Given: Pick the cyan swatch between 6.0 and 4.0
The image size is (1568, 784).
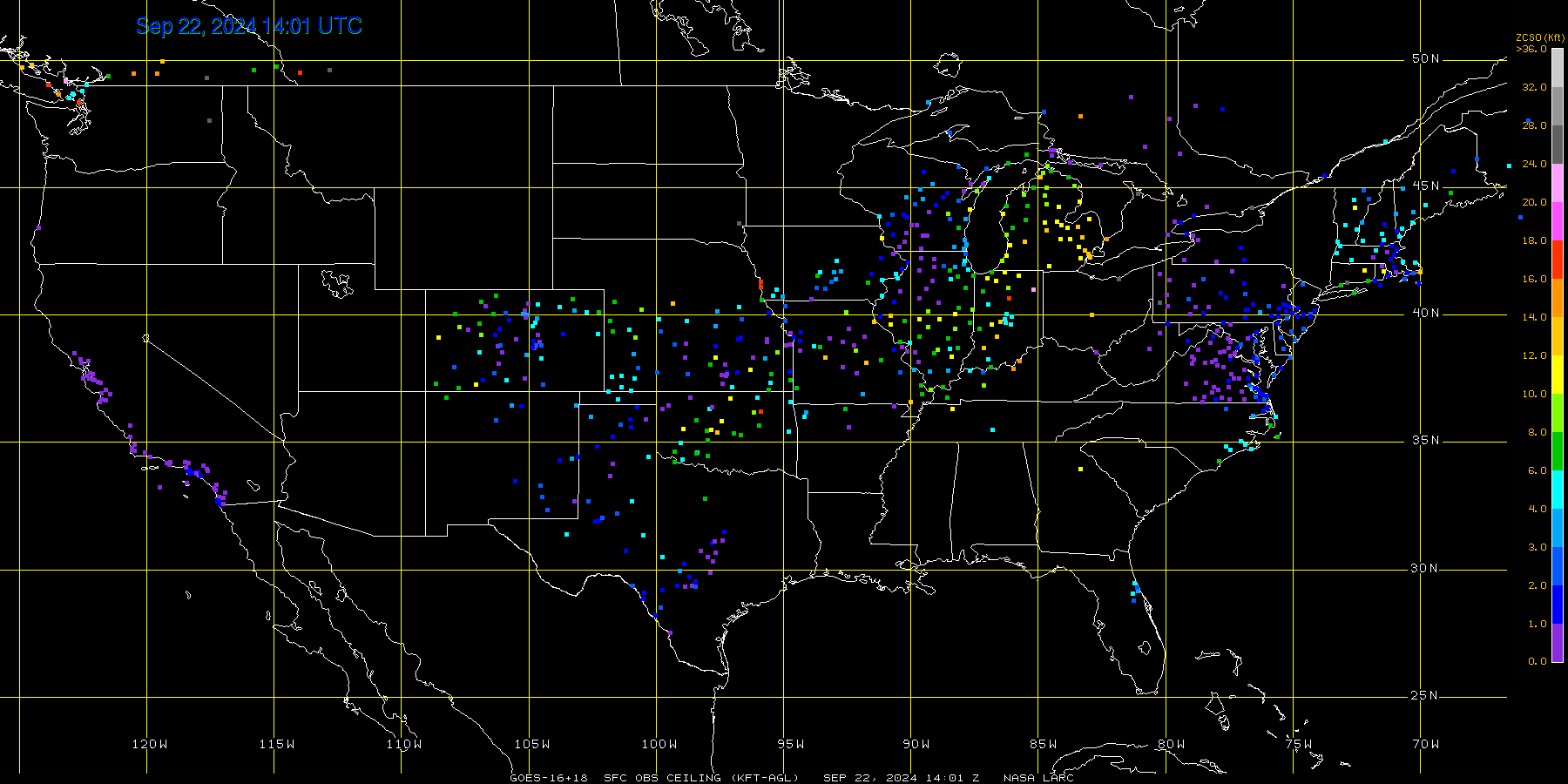Looking at the screenshot, I should [x=1558, y=490].
